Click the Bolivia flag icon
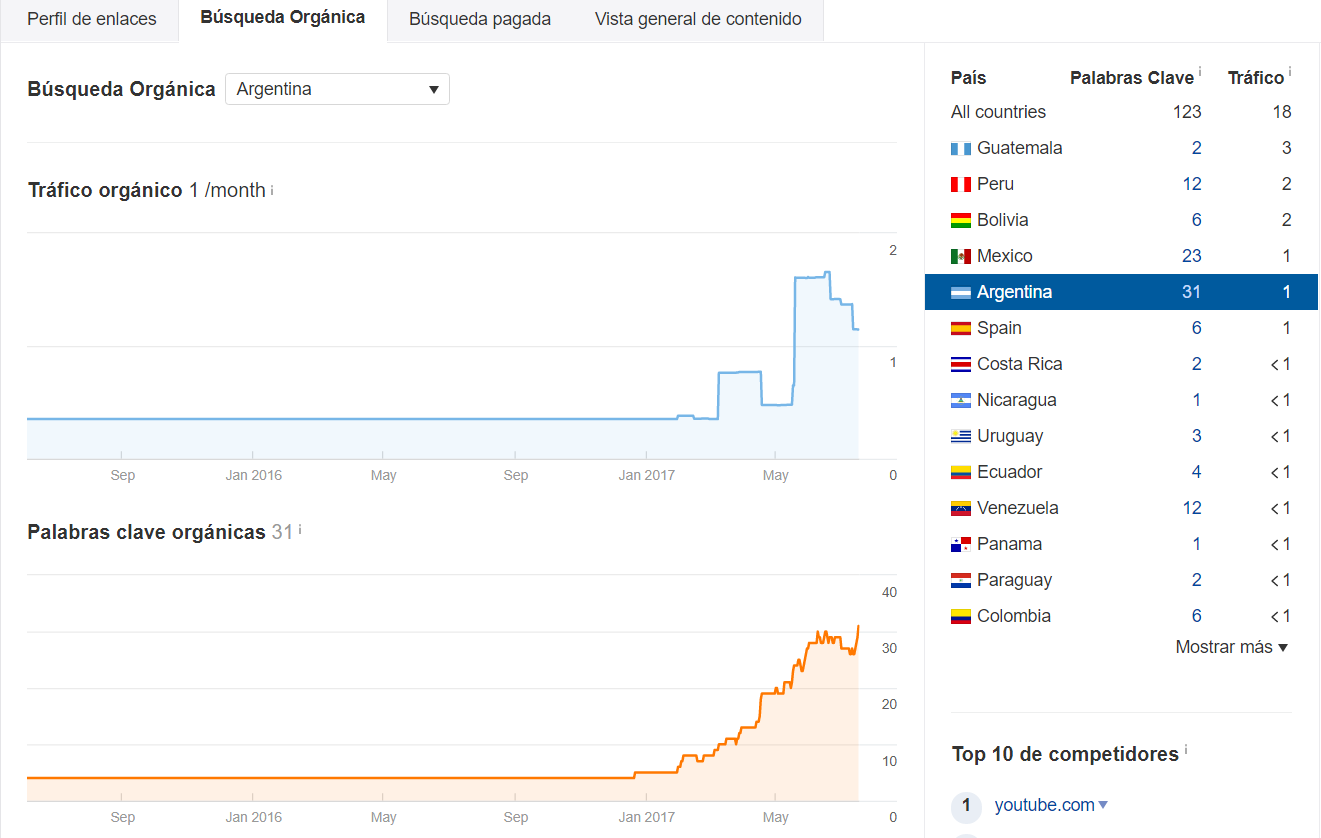This screenshot has width=1321, height=838. (x=961, y=221)
